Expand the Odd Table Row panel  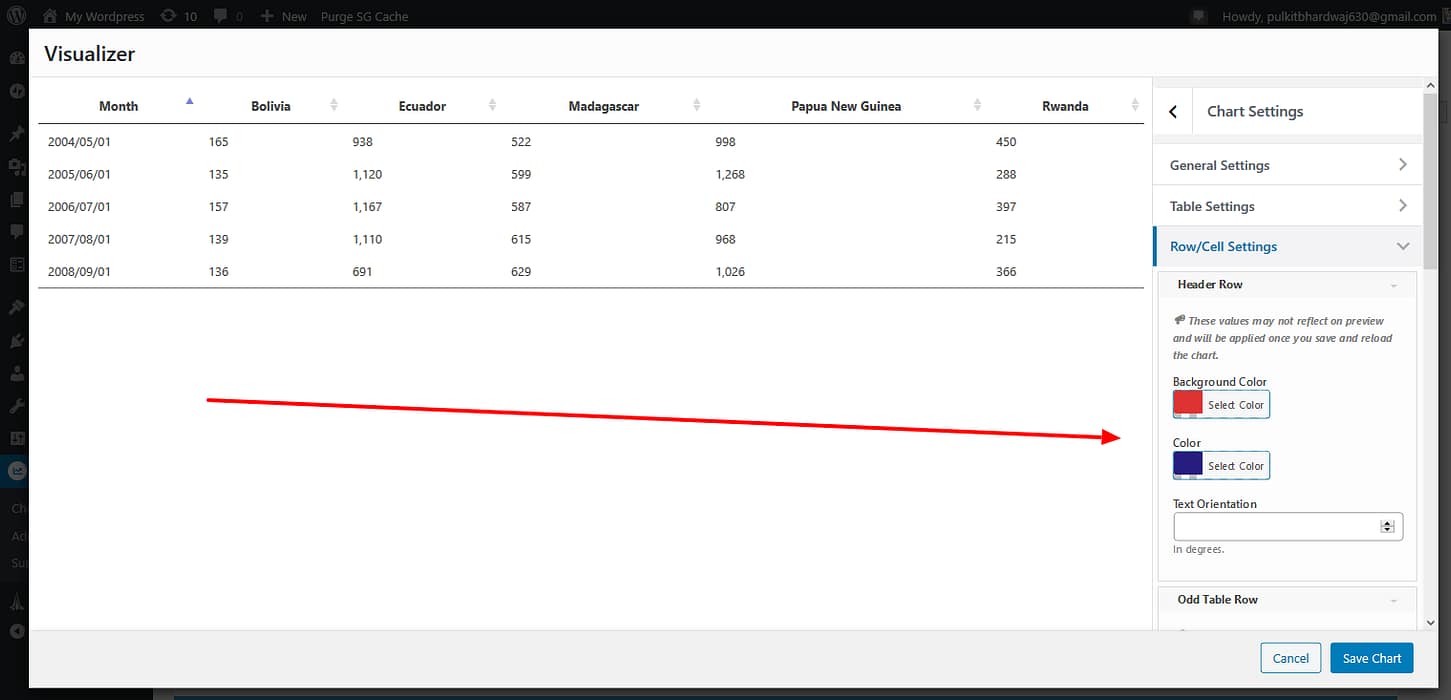pyautogui.click(x=1394, y=600)
